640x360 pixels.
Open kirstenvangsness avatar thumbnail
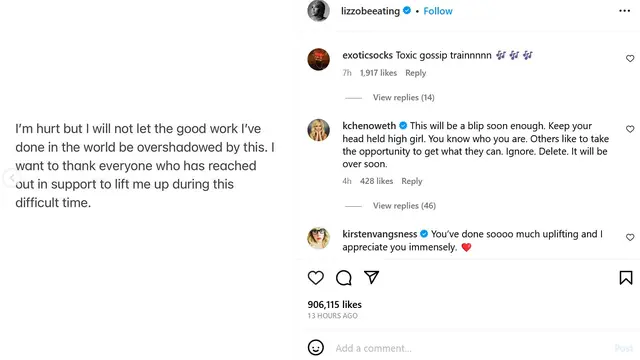(x=318, y=238)
